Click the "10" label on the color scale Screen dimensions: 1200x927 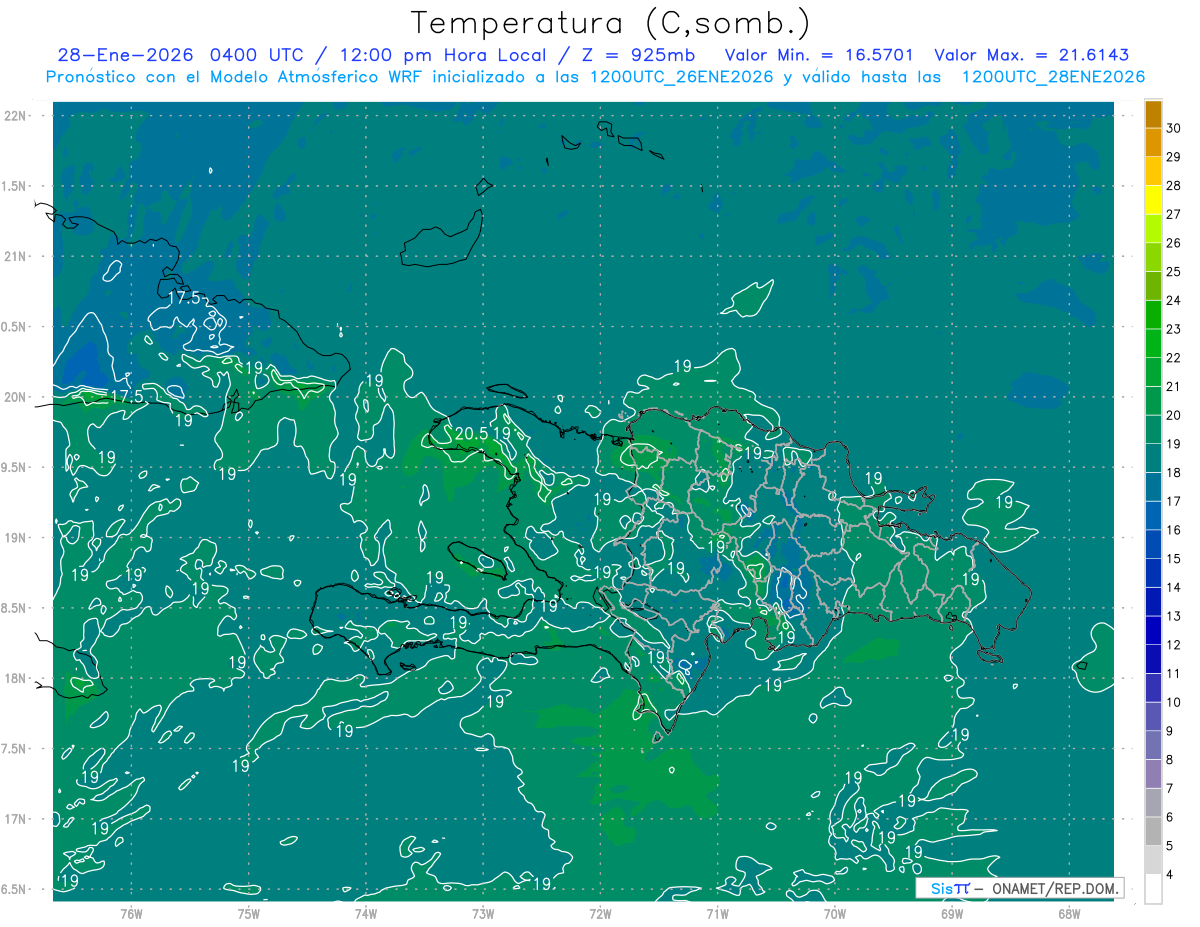[1174, 702]
